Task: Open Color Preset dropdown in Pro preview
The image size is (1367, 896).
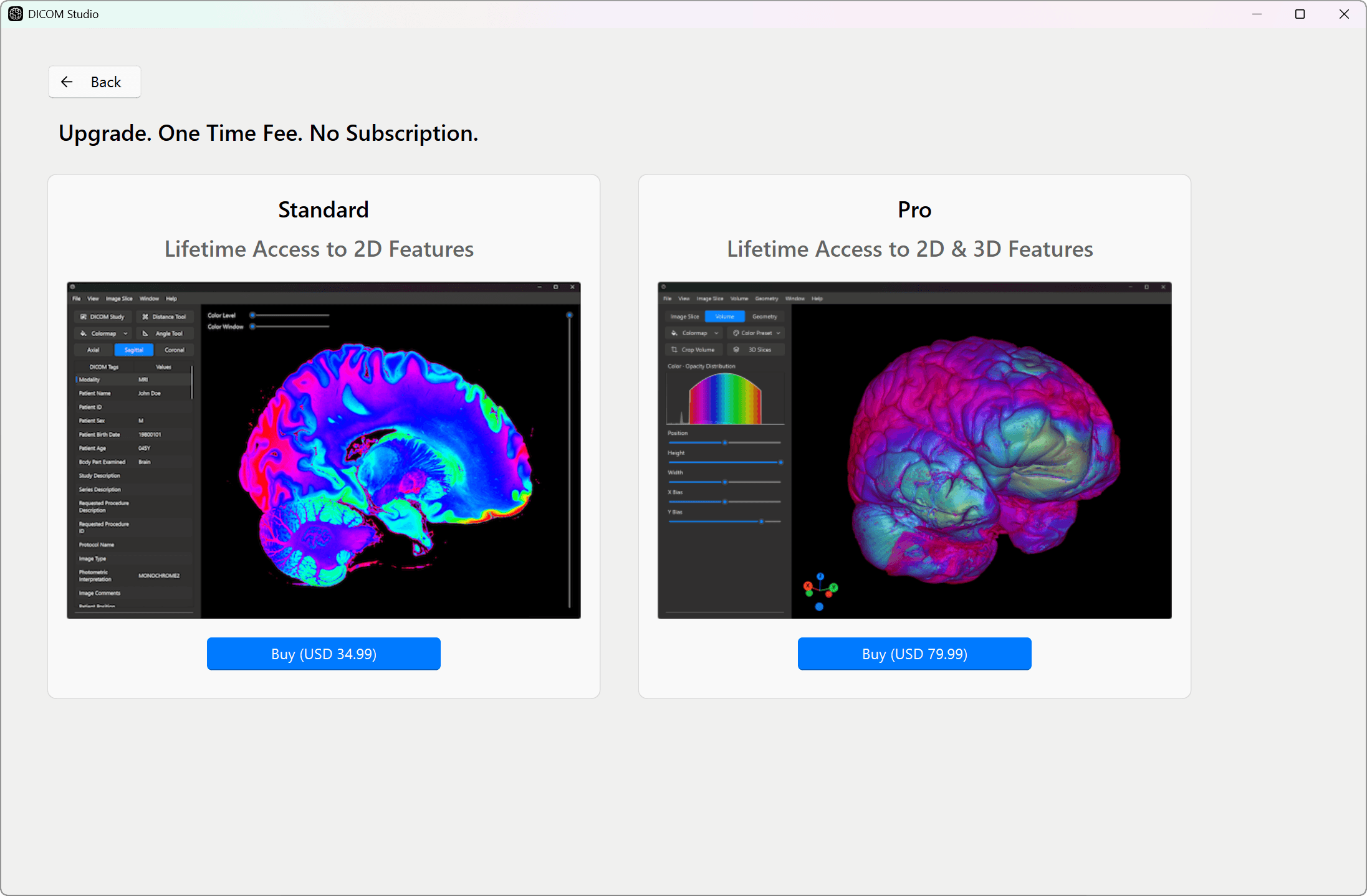Action: click(x=756, y=333)
